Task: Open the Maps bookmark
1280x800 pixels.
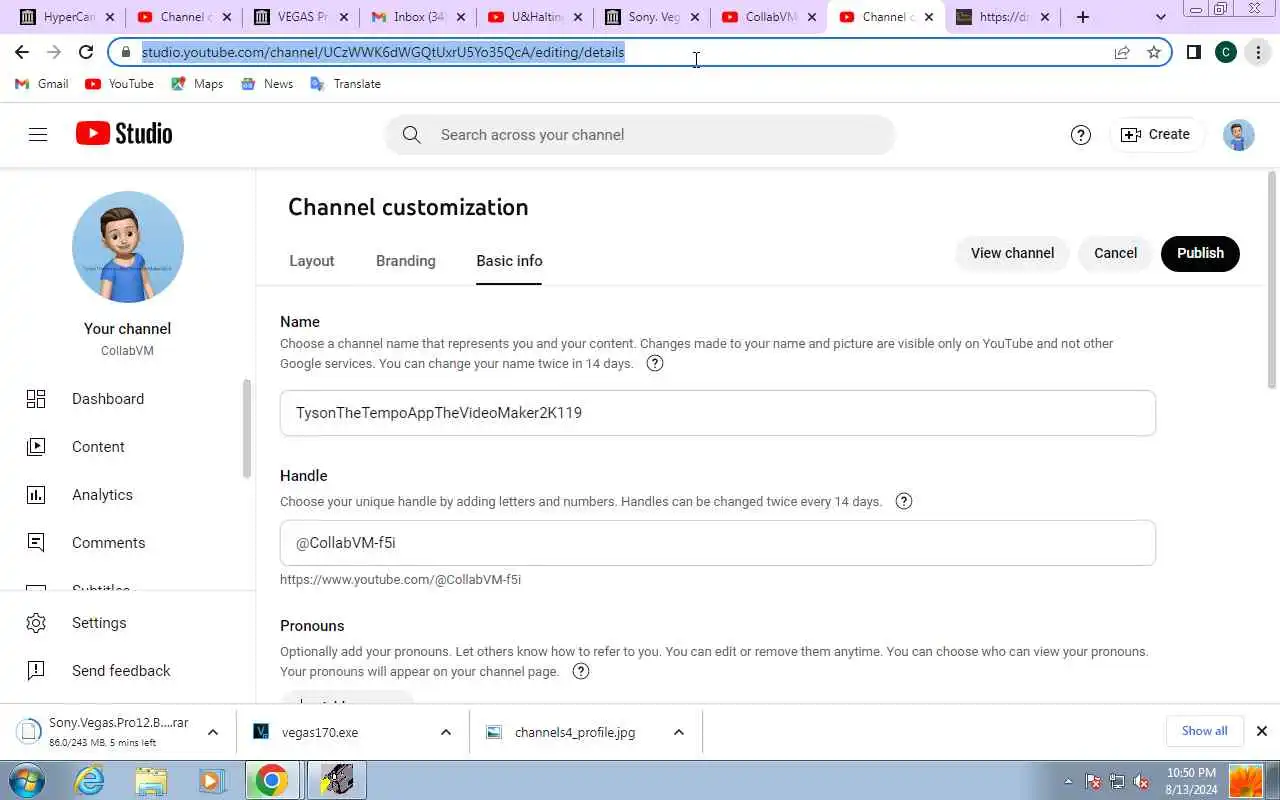Action: [197, 84]
